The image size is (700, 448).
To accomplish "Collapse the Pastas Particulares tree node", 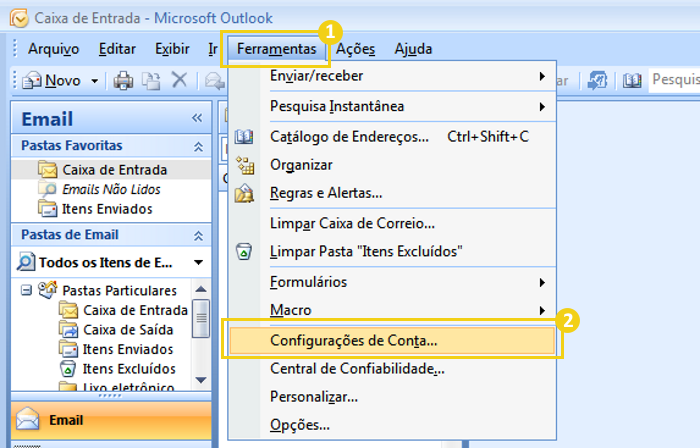I will [x=26, y=290].
